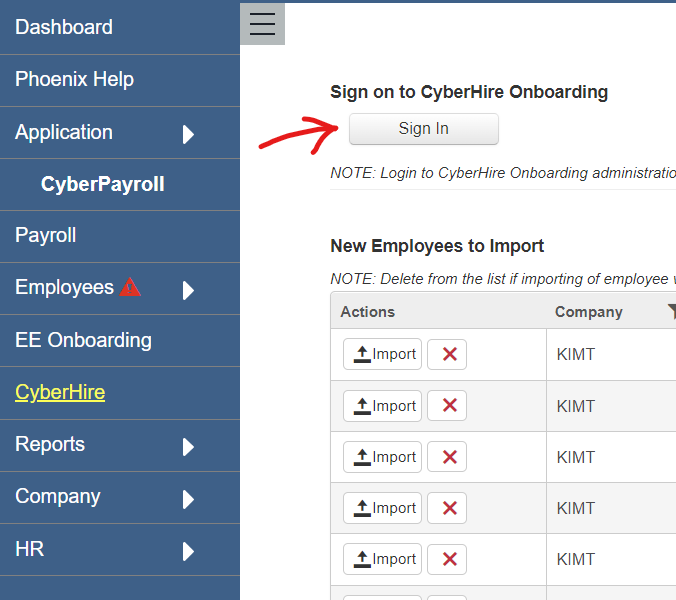Click KIMT cell in fourth row

[611, 508]
